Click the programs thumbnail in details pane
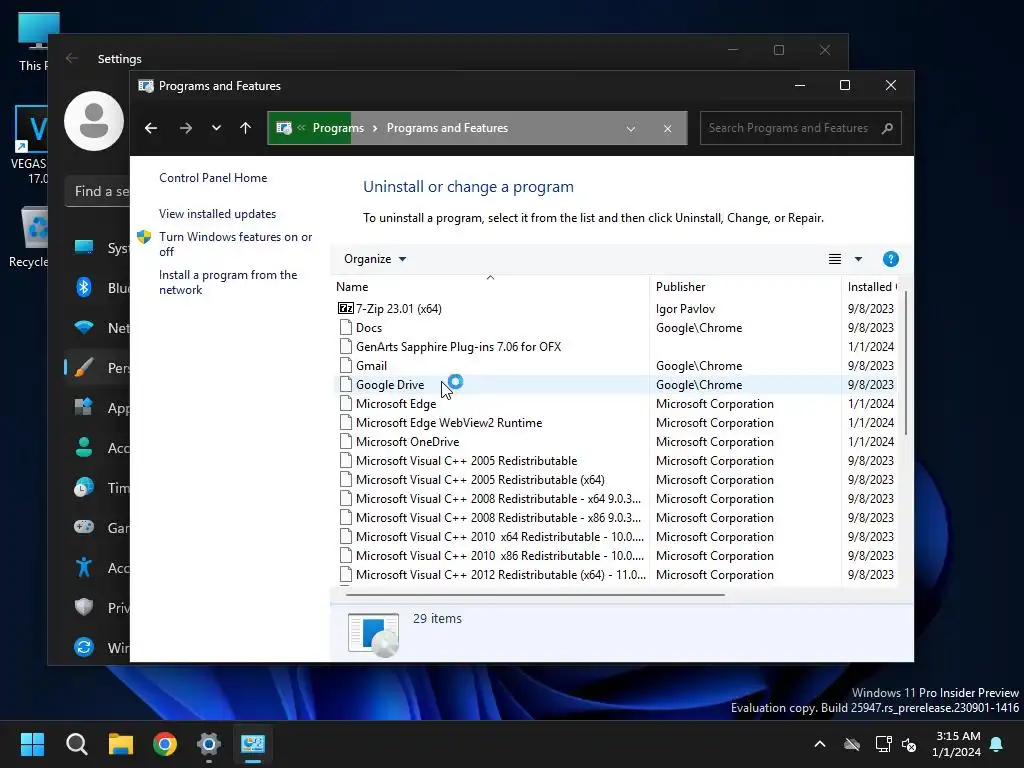The height and width of the screenshot is (768, 1024). [373, 633]
